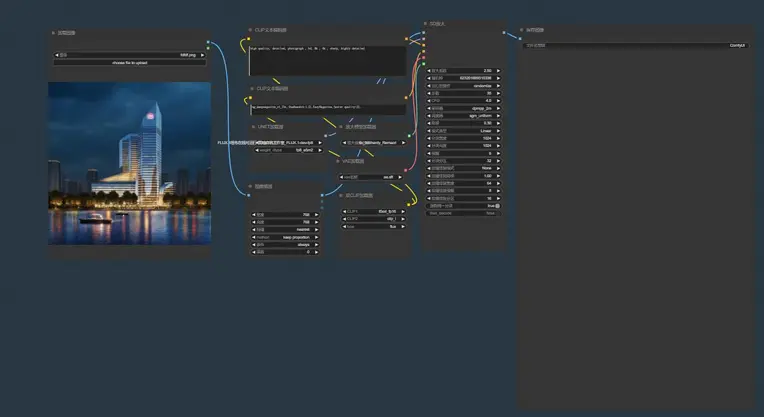This screenshot has height=417, width=764.
Task: Click the top CLIP text encoder node dot
Action: point(252,31)
